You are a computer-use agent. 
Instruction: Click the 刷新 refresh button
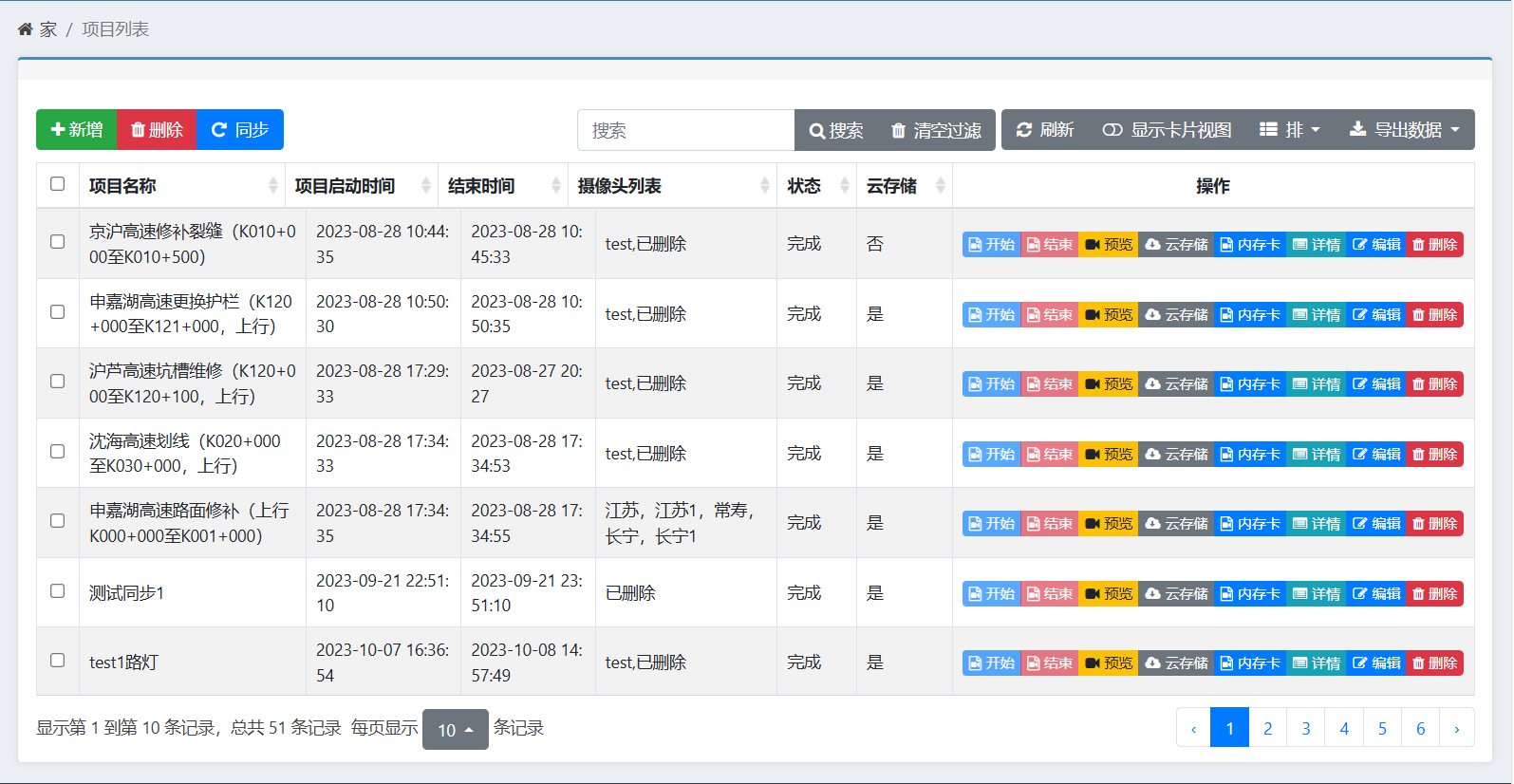coord(1045,130)
